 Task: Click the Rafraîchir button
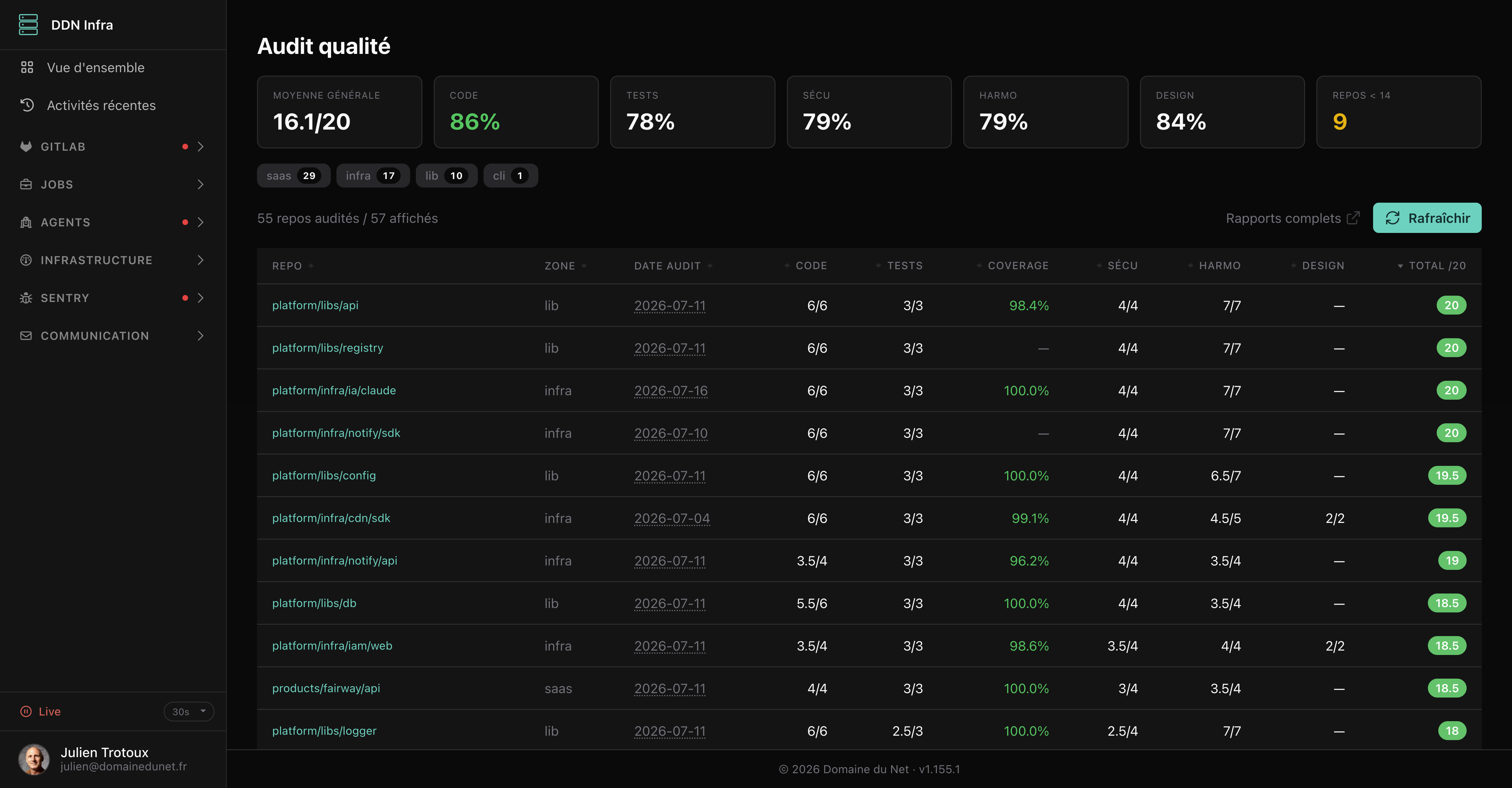(x=1427, y=218)
